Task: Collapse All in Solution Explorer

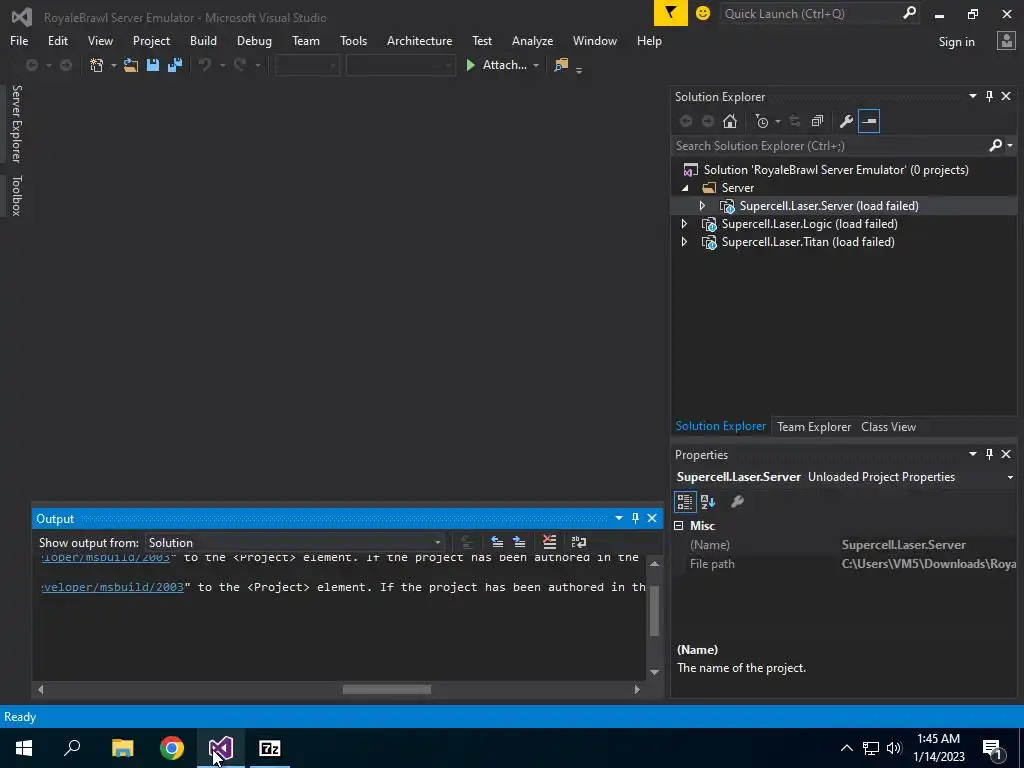Action: (817, 121)
